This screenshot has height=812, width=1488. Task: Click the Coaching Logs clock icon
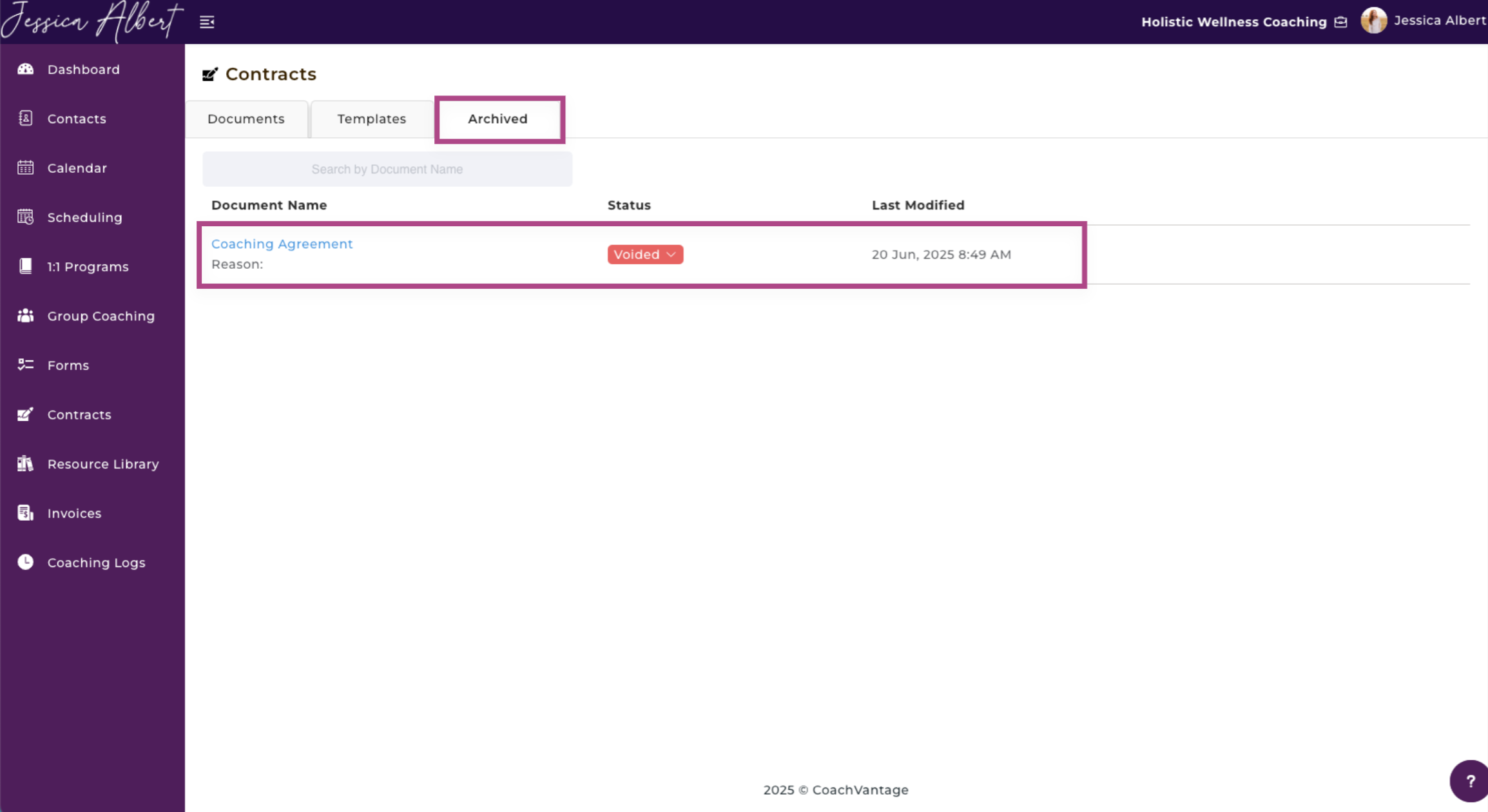click(25, 562)
